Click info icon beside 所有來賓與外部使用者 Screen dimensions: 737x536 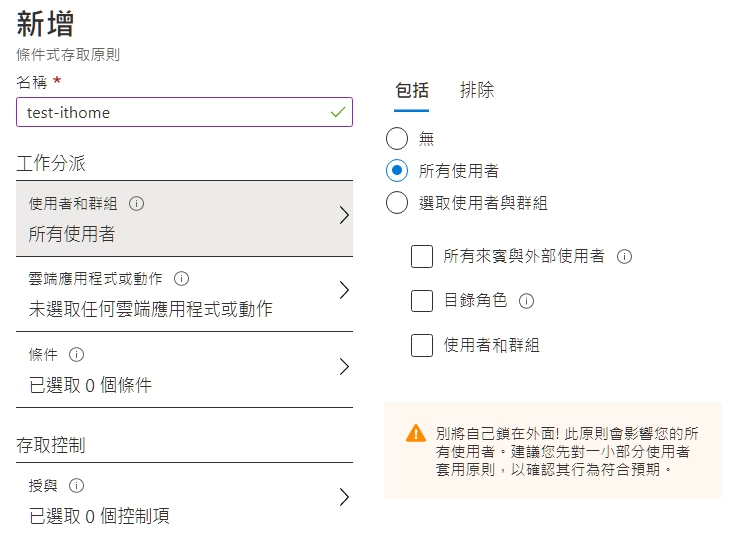(x=624, y=256)
